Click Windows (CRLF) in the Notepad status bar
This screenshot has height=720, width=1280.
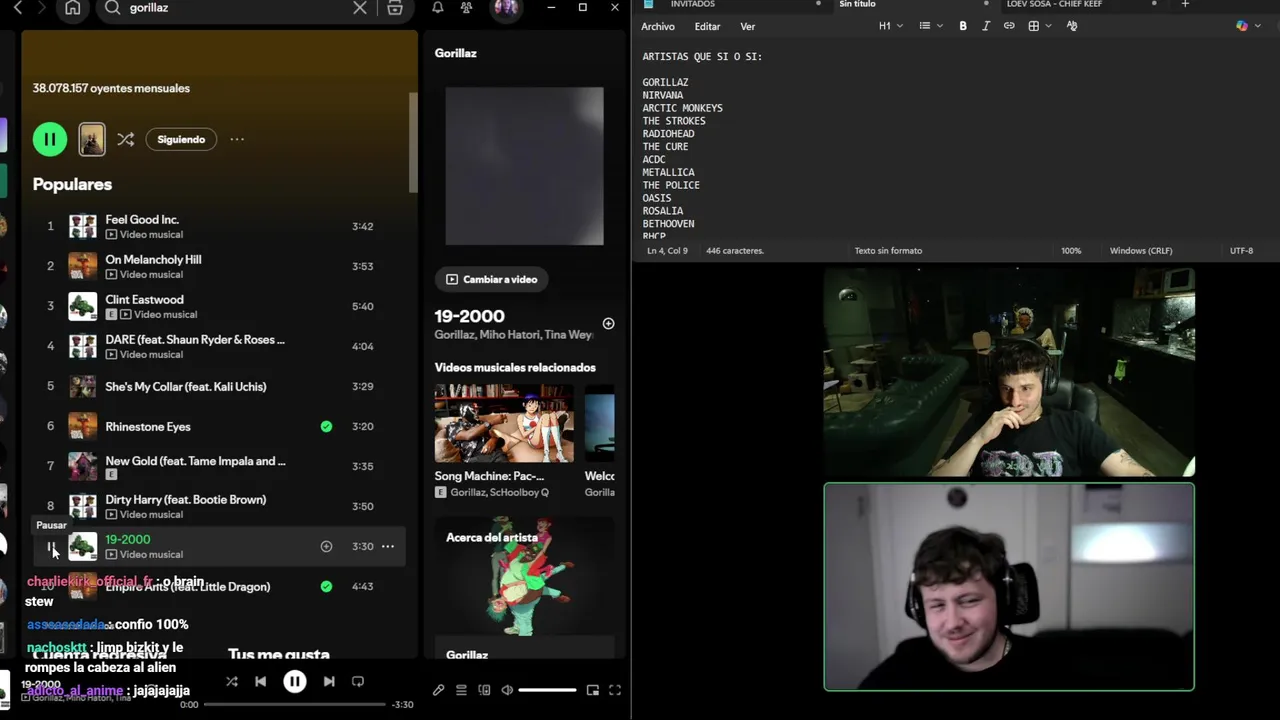(1141, 251)
